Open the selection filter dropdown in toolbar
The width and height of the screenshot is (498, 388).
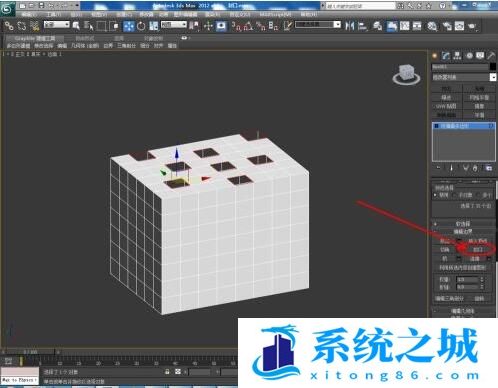57,25
